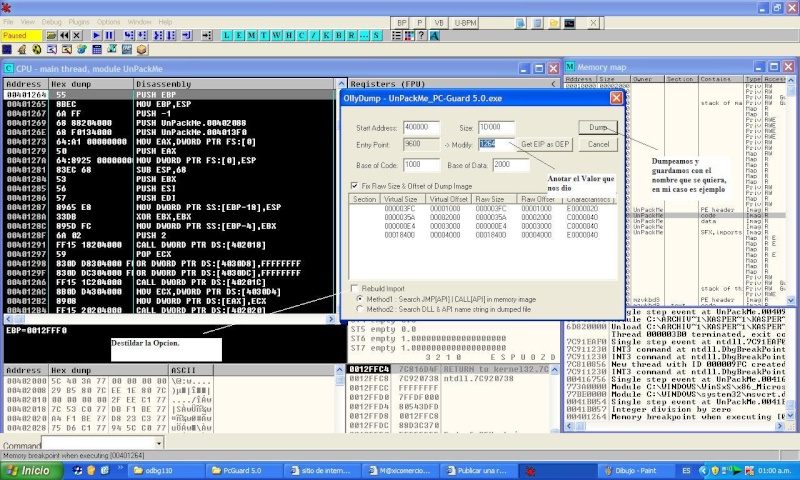Select CALL DWORD PTR DS:[402018] row
The width and height of the screenshot is (800, 480).
169,244
